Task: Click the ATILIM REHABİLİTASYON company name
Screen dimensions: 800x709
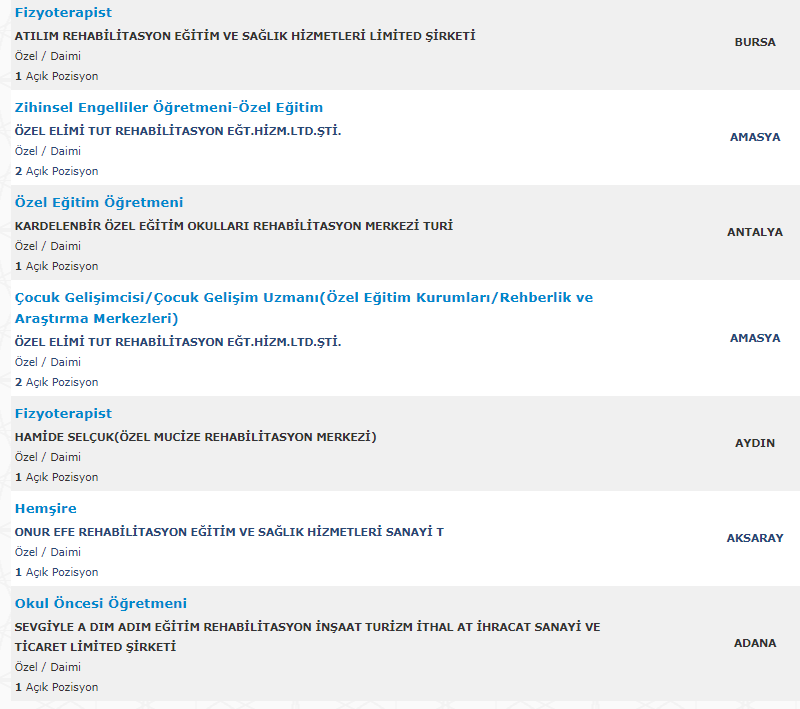Action: (x=245, y=36)
